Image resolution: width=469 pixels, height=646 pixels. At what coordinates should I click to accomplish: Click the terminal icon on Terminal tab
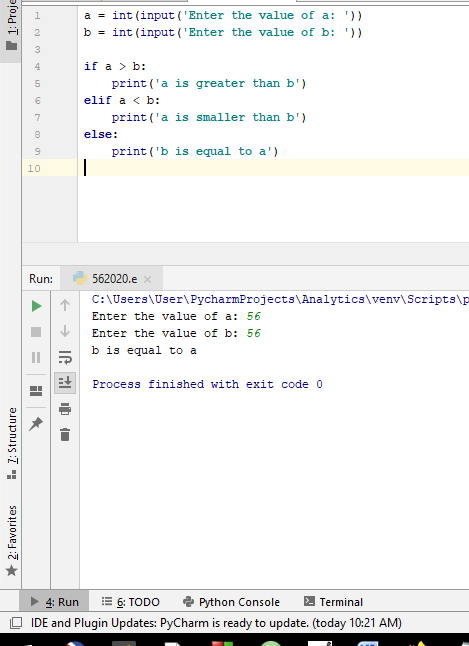[309, 602]
